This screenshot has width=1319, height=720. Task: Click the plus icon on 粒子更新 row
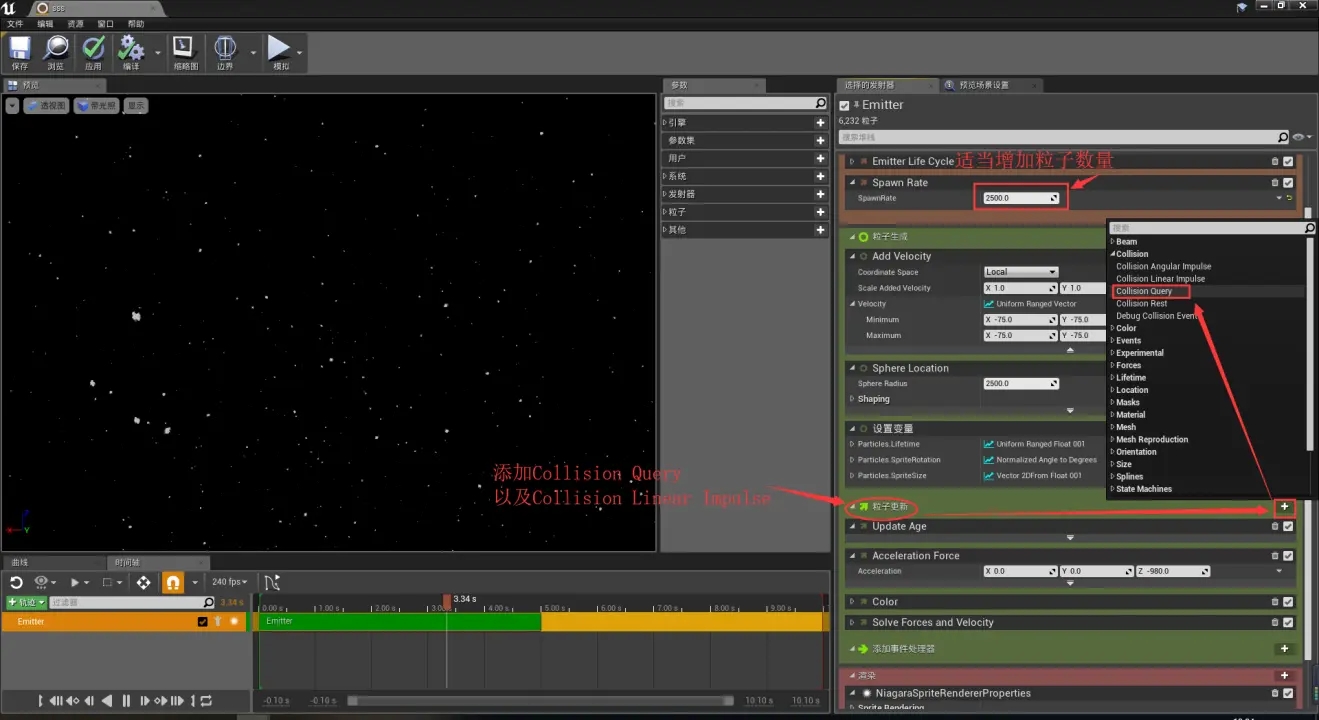click(x=1285, y=507)
